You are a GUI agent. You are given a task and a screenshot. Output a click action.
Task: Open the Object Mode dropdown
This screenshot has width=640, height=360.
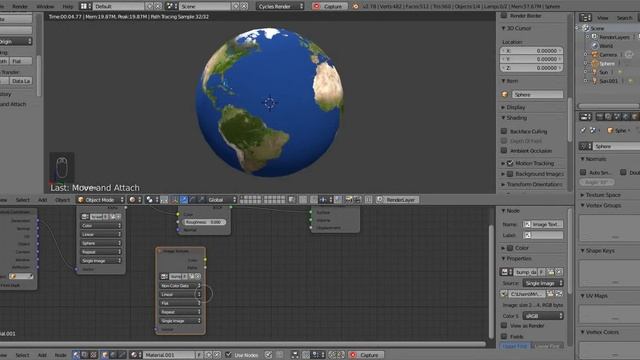pos(100,200)
